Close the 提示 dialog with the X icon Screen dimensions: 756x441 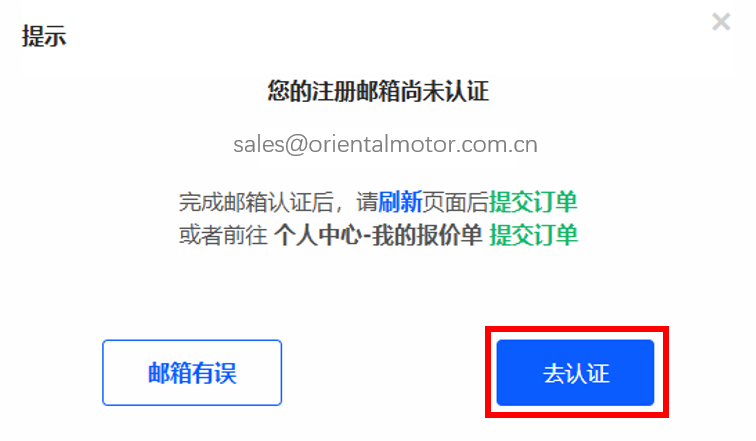pos(721,22)
